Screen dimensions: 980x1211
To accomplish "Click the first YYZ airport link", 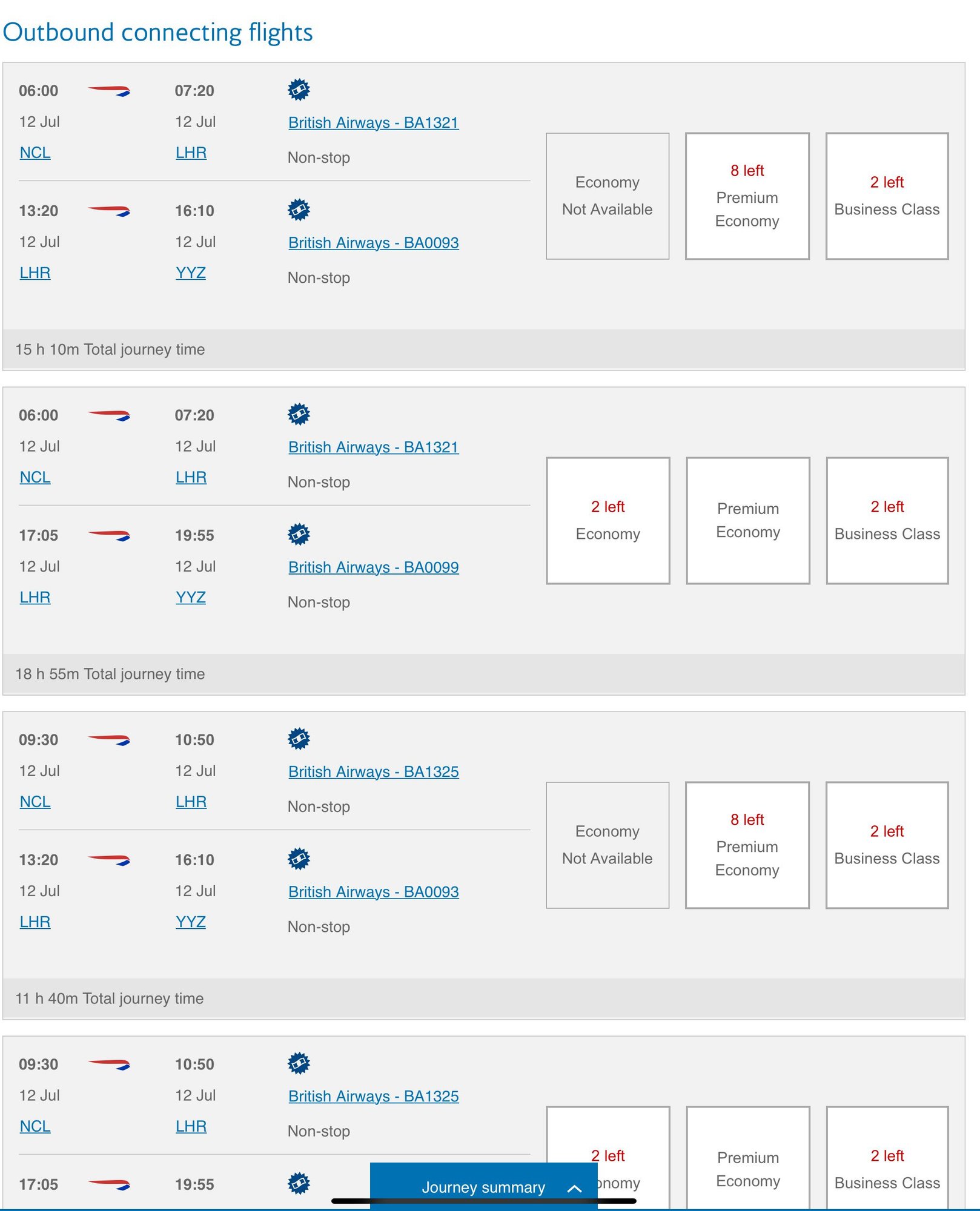I will (x=191, y=273).
